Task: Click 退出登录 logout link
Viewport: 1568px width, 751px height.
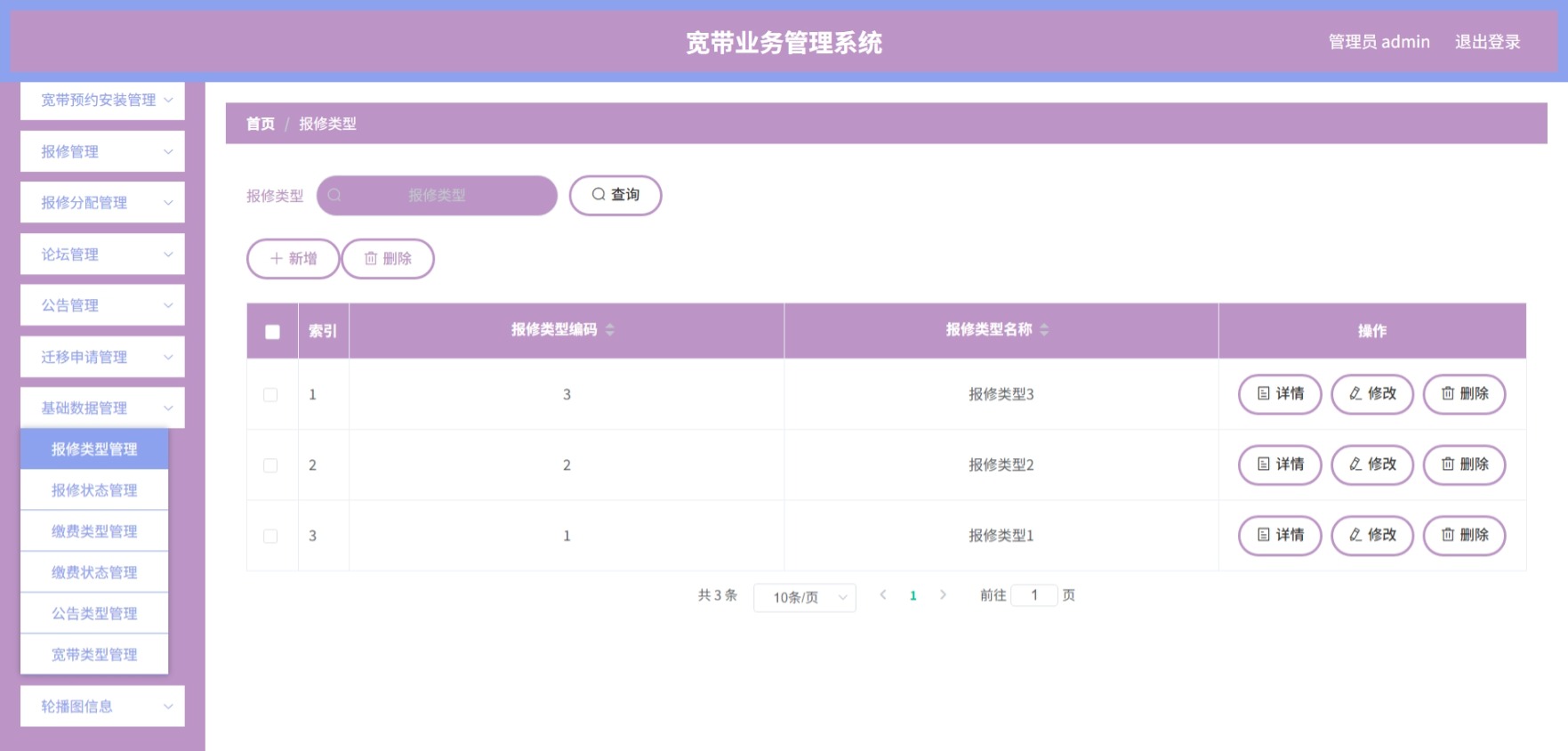Action: click(1487, 42)
